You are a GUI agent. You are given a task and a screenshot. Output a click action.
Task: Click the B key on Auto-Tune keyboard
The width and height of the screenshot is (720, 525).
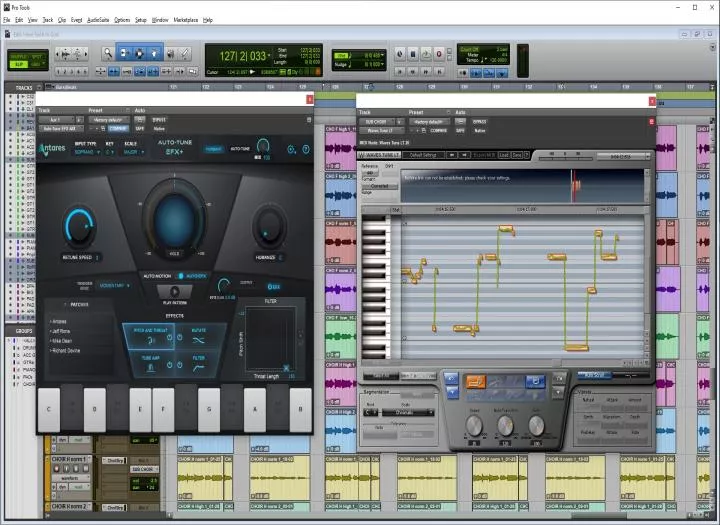click(301, 410)
